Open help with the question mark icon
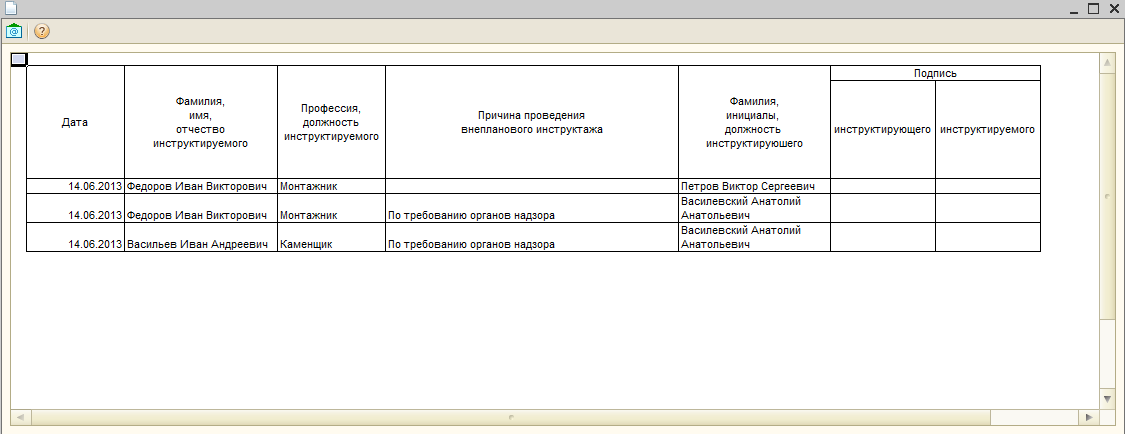The height and width of the screenshot is (434, 1125). coord(42,32)
